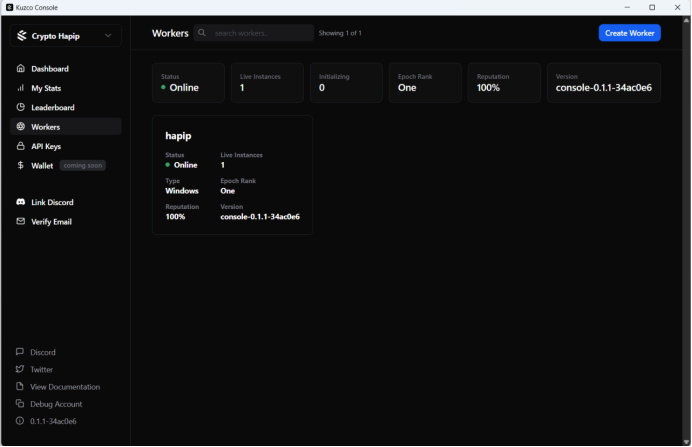
Task: Click the Kuzco Console title bar icon
Action: pos(9,8)
